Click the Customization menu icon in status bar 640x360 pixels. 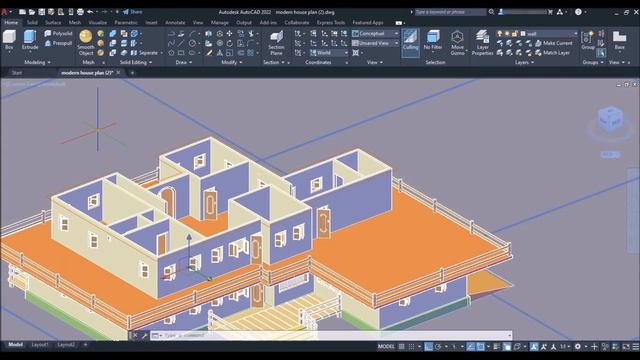pos(636,347)
